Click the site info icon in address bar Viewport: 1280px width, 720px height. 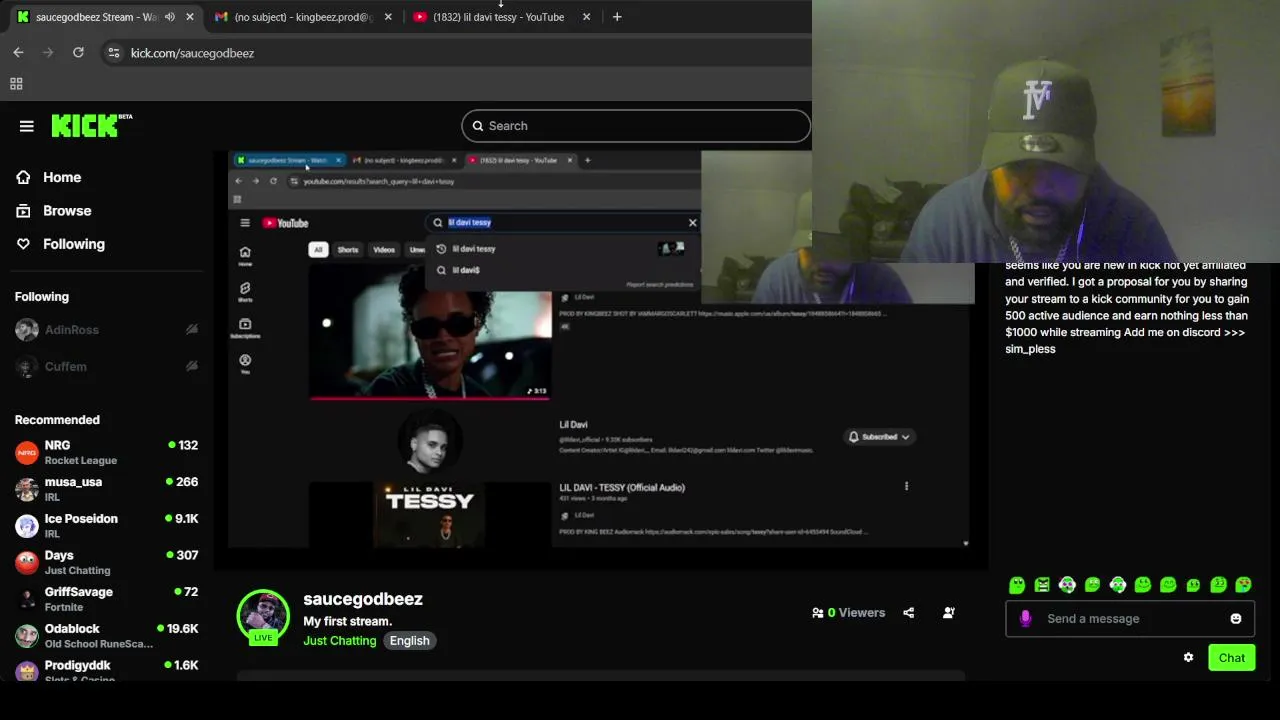[114, 53]
